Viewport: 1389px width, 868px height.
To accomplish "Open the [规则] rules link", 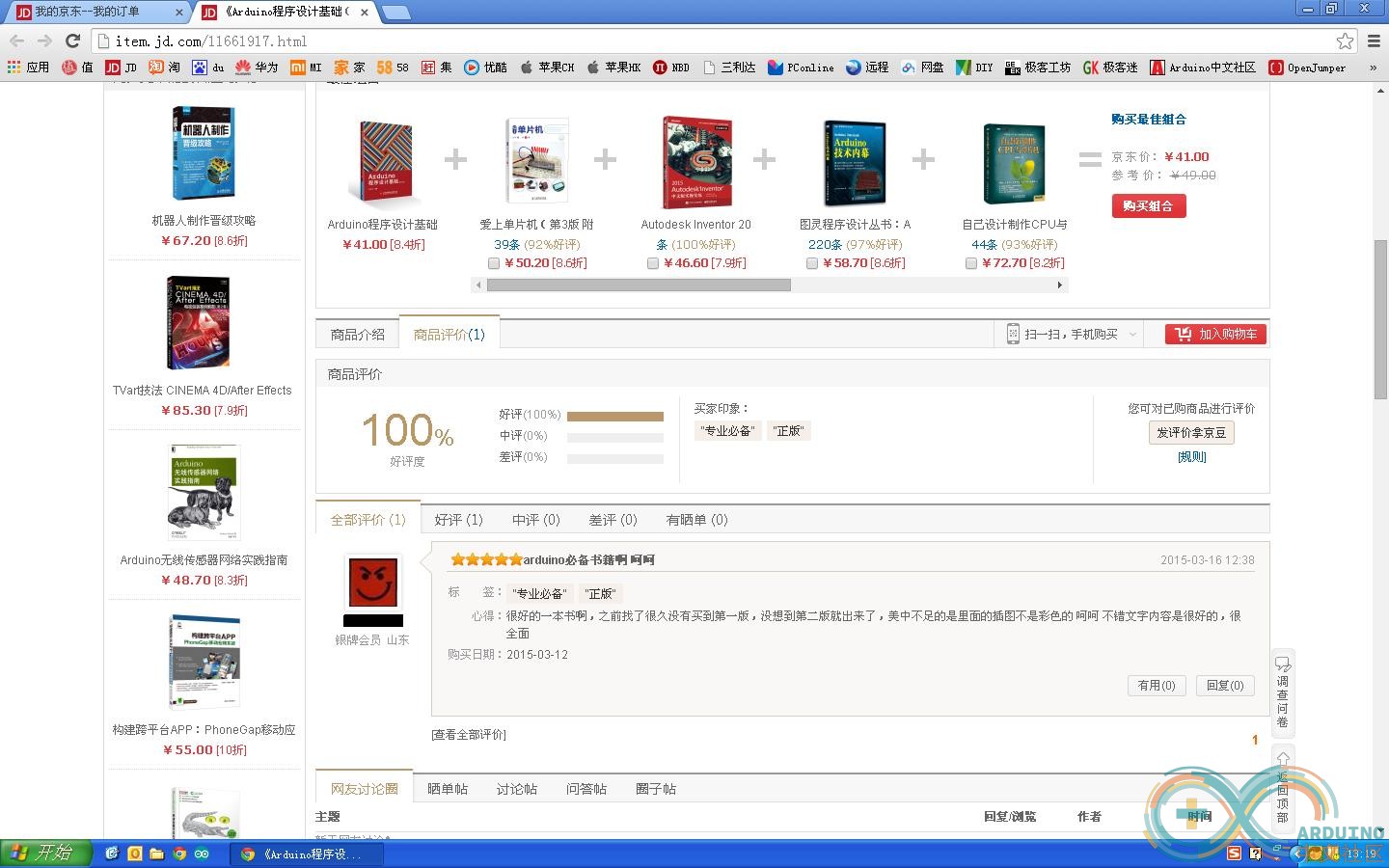I will (1191, 457).
